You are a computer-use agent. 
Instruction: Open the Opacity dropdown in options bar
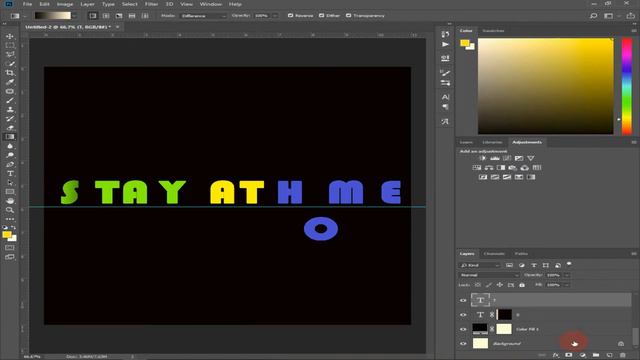[276, 16]
